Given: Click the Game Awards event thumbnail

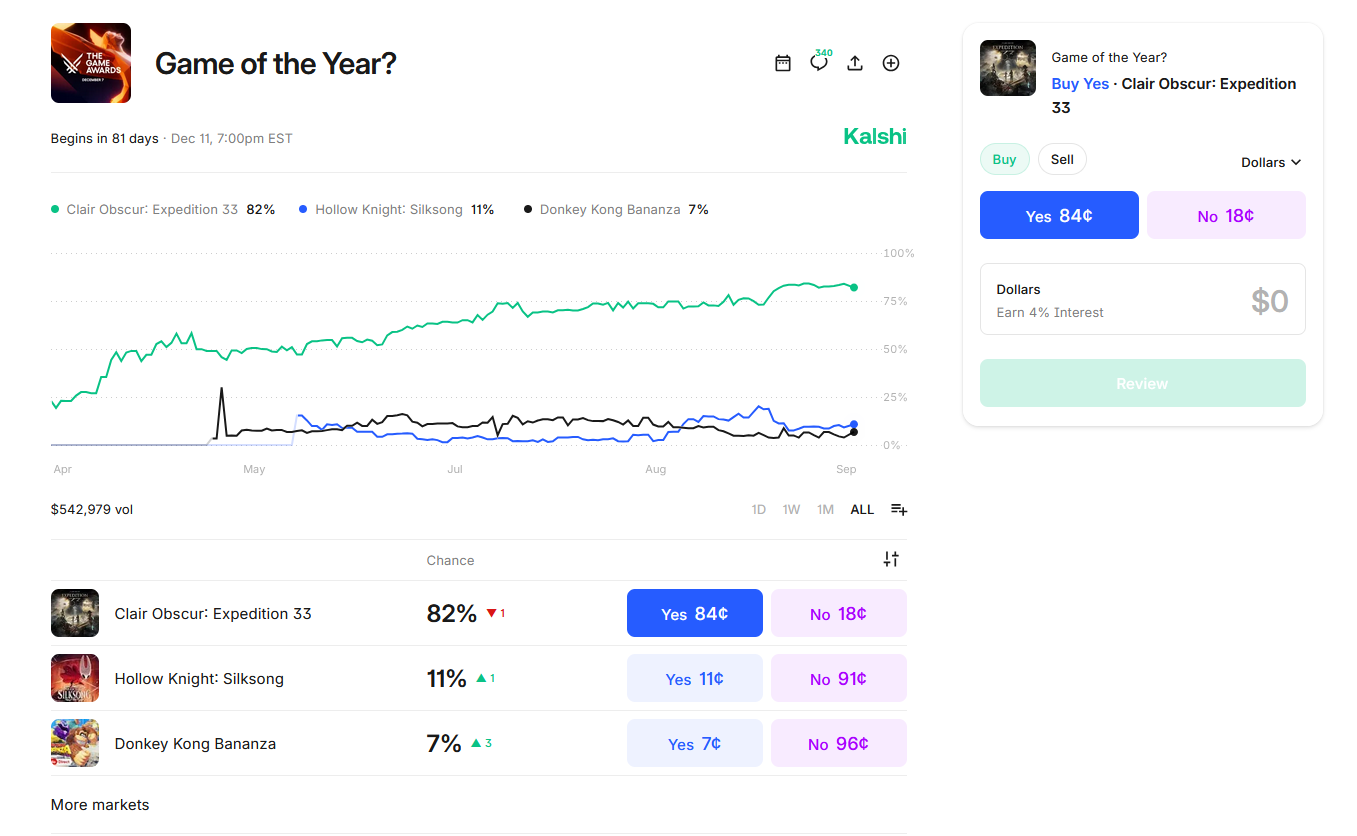Looking at the screenshot, I should click(x=91, y=63).
